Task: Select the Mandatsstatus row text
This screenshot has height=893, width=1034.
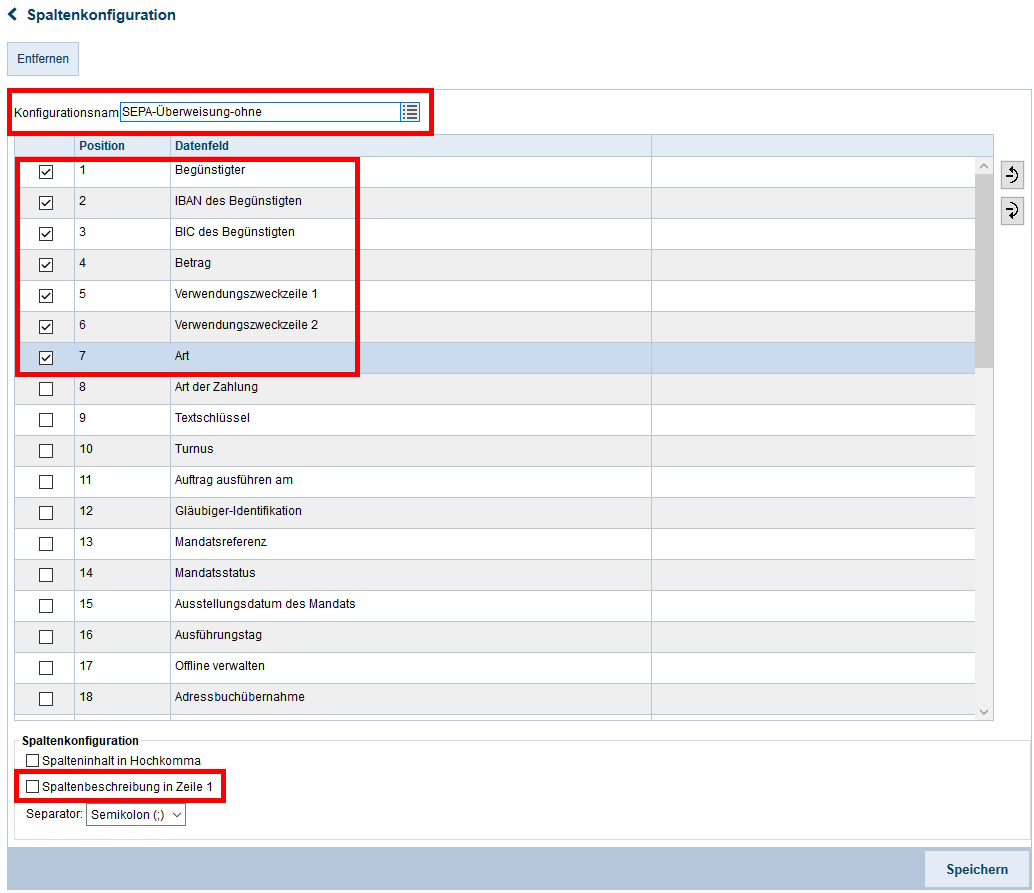Action: pos(215,572)
